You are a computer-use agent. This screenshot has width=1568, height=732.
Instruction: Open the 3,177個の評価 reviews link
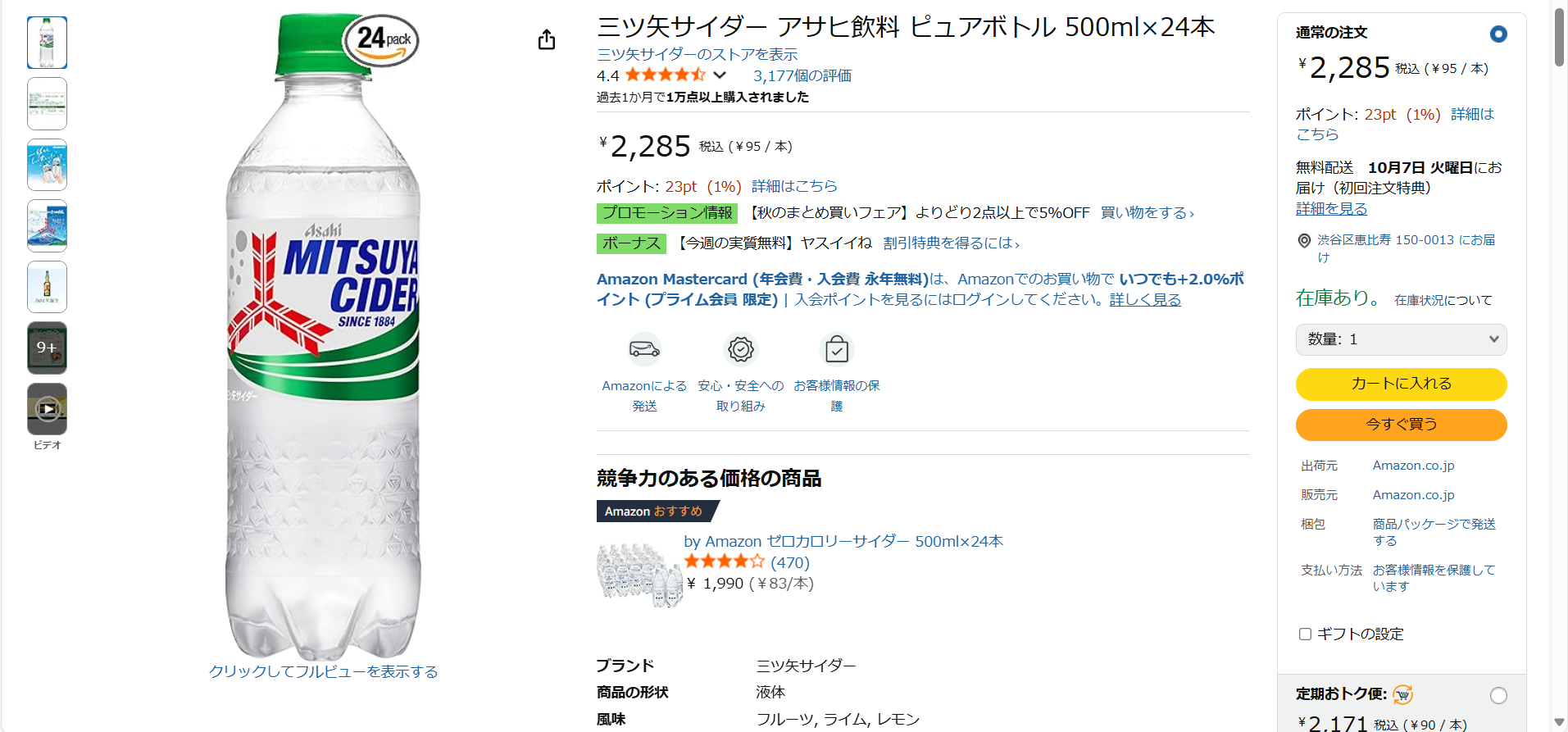click(x=802, y=76)
